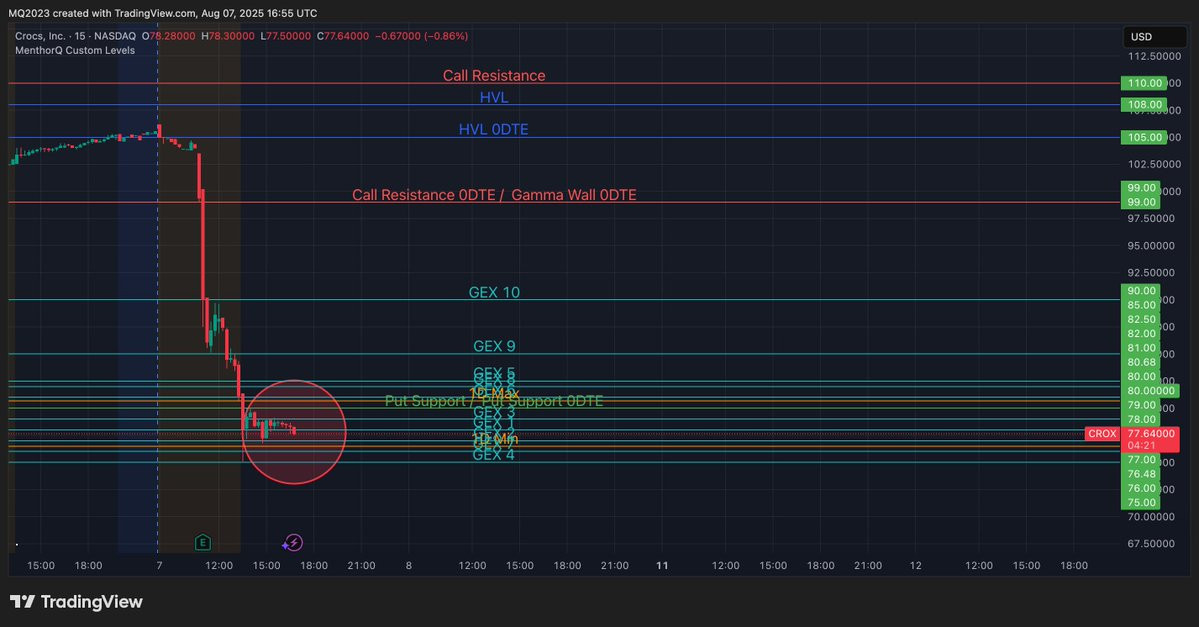The height and width of the screenshot is (627, 1199).
Task: Click the HVL 0DTE level label
Action: (x=493, y=129)
